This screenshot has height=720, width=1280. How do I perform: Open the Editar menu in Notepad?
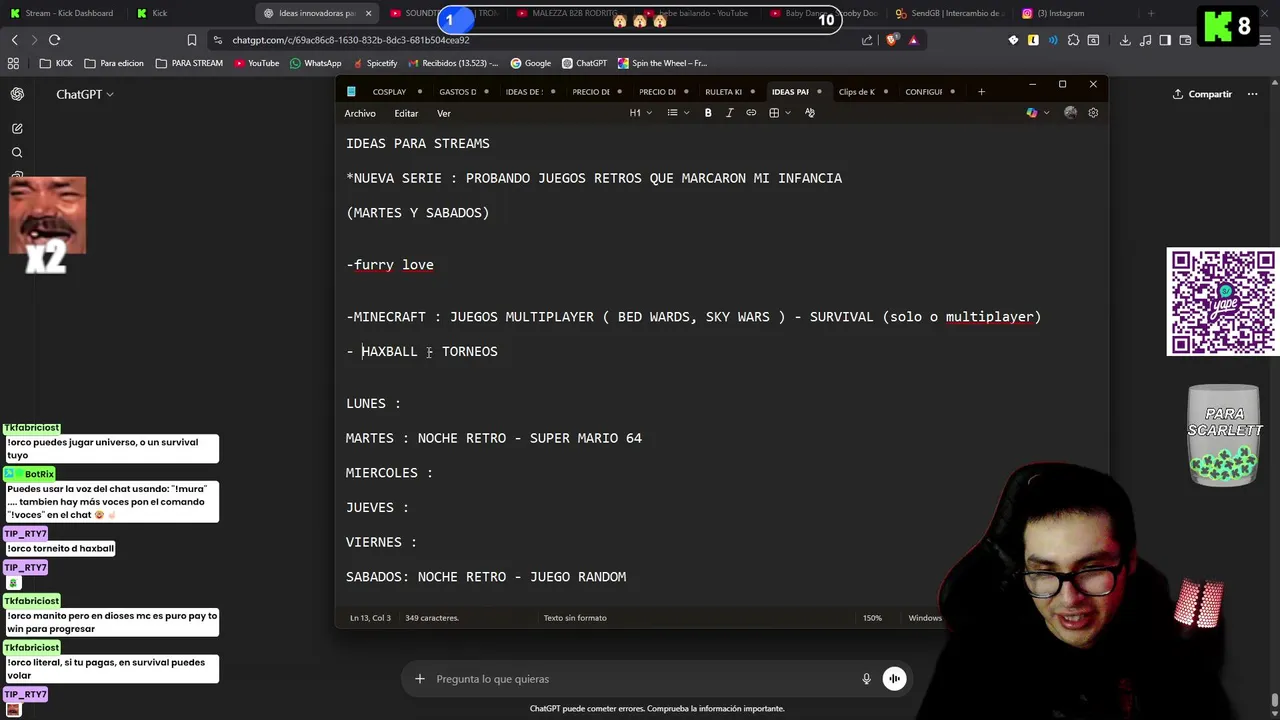coord(406,113)
